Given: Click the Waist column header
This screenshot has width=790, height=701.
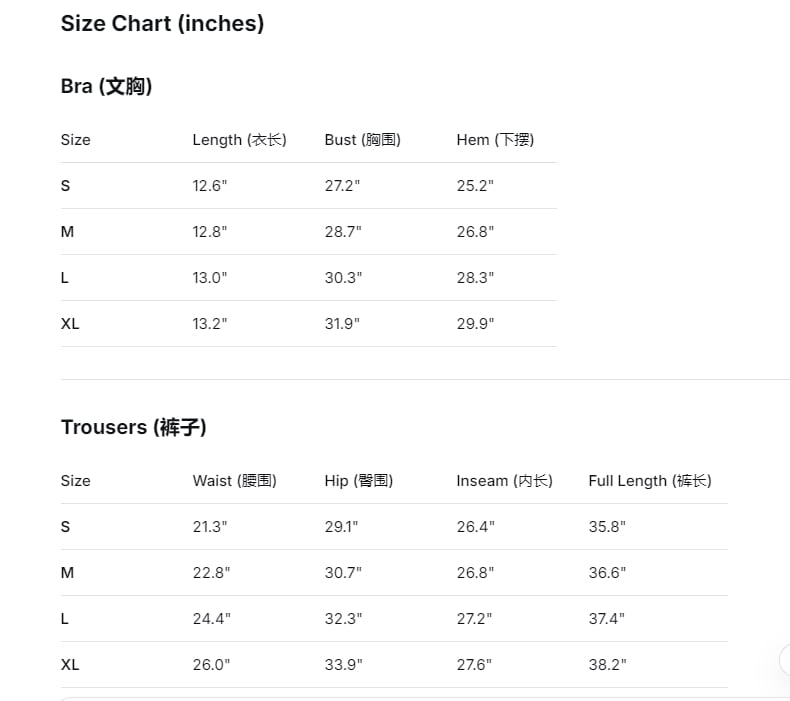Looking at the screenshot, I should tap(235, 481).
